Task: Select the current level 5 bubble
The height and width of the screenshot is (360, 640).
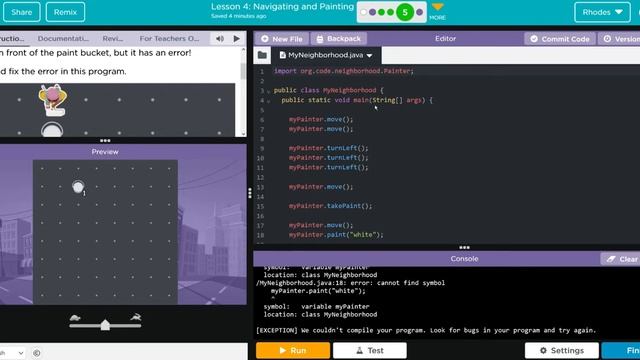Action: (x=405, y=12)
